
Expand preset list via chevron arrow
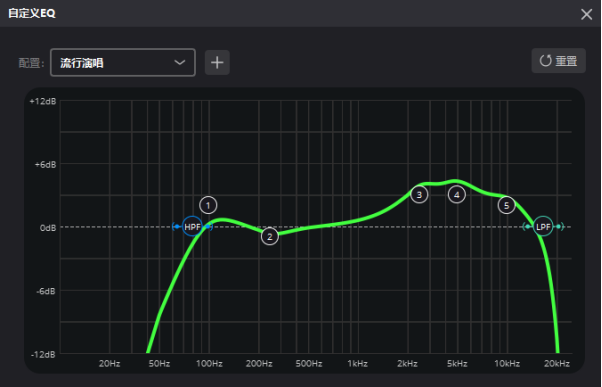coord(180,62)
